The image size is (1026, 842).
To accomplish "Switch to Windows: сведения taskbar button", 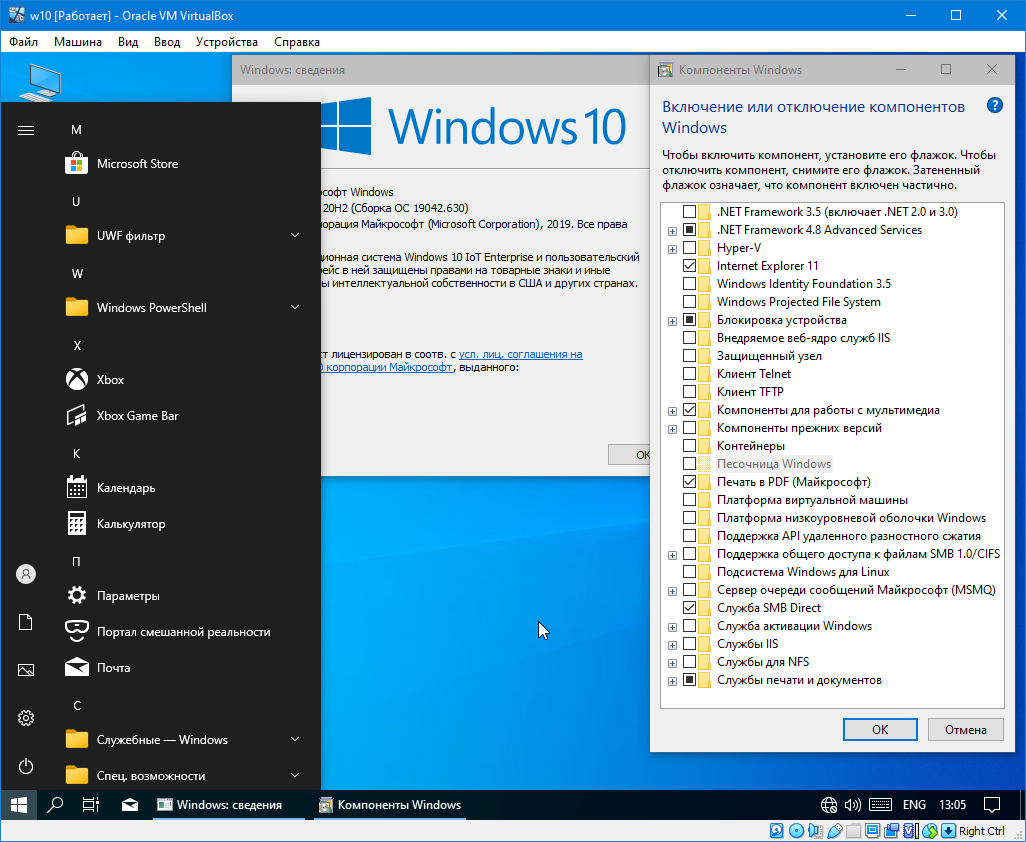I will pyautogui.click(x=229, y=805).
